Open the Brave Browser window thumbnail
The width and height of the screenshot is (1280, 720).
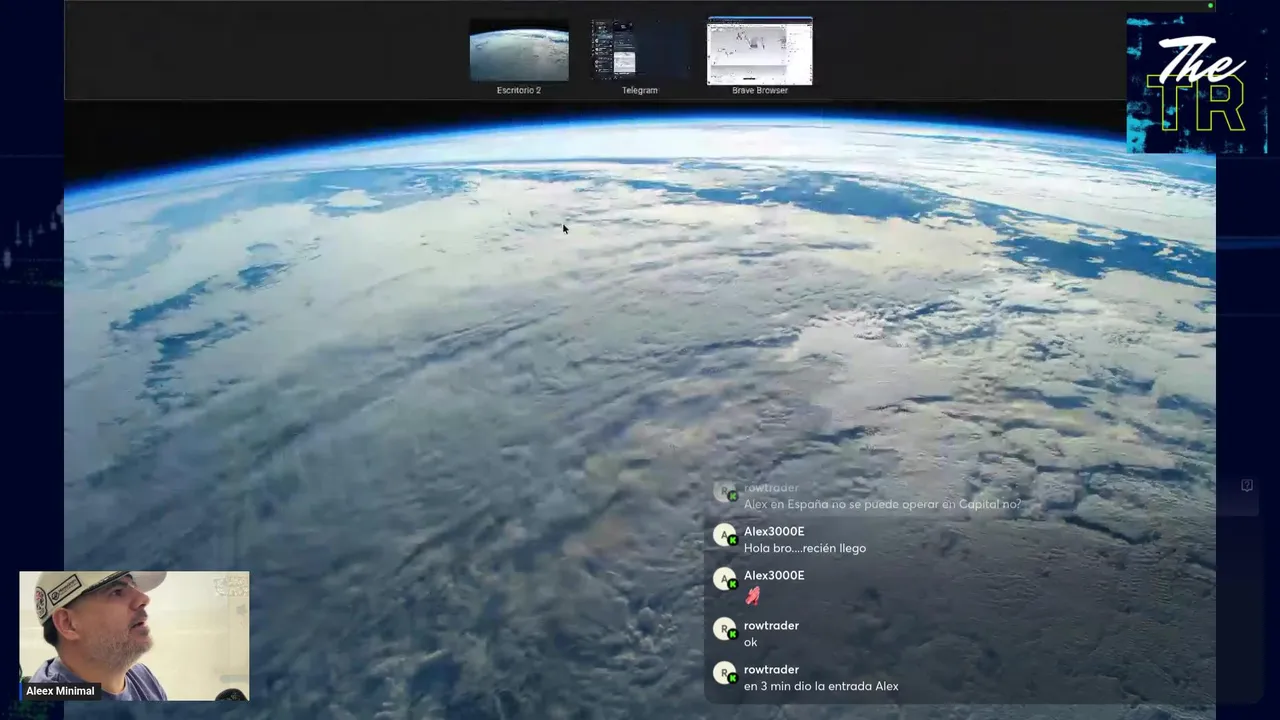pos(760,51)
